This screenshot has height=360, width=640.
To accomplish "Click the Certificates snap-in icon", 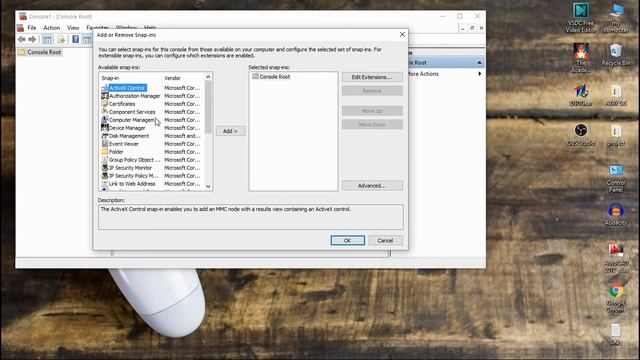I will 104,104.
